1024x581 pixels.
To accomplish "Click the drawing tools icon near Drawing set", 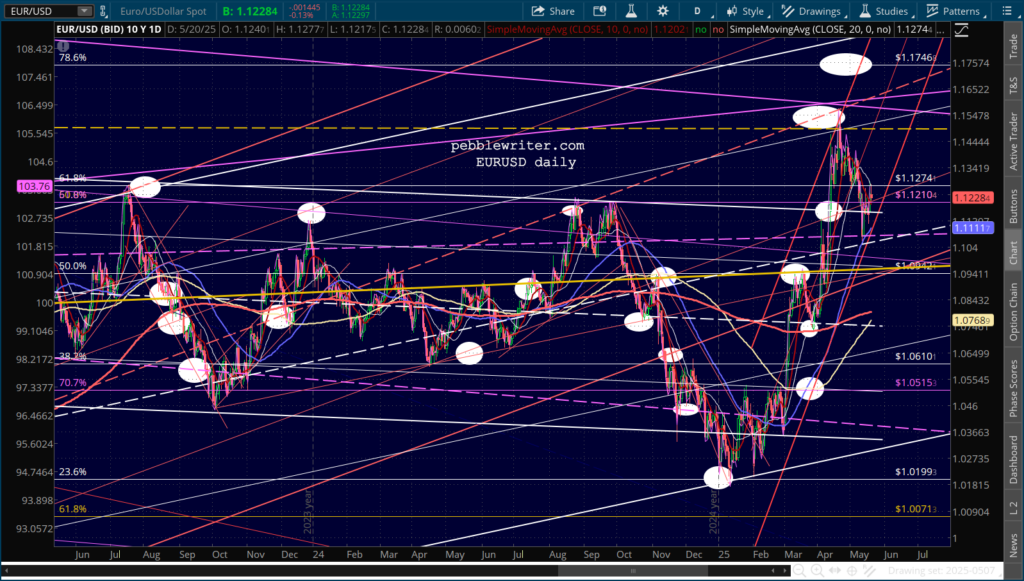I will (x=870, y=571).
